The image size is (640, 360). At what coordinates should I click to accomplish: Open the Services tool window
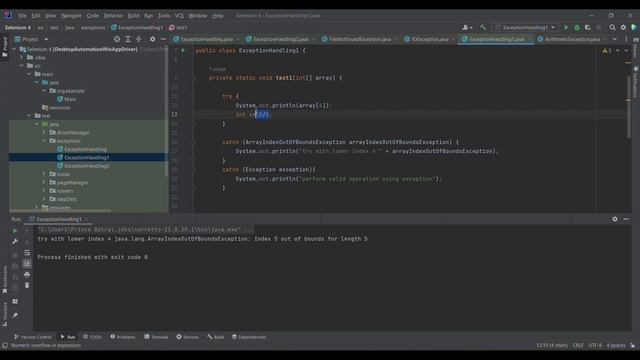(x=188, y=337)
